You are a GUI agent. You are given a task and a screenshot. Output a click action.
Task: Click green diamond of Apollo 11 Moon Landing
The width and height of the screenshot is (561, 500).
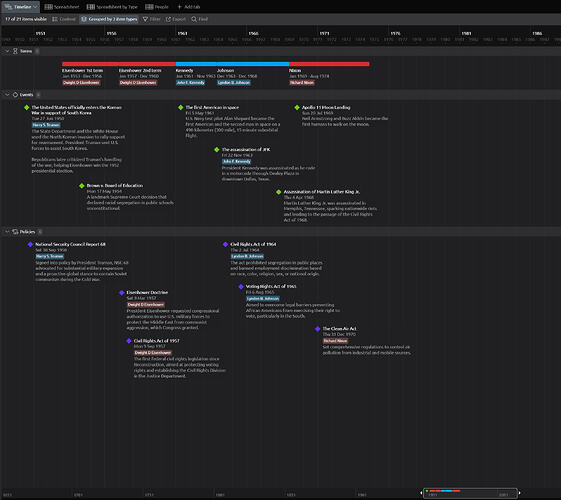point(297,107)
